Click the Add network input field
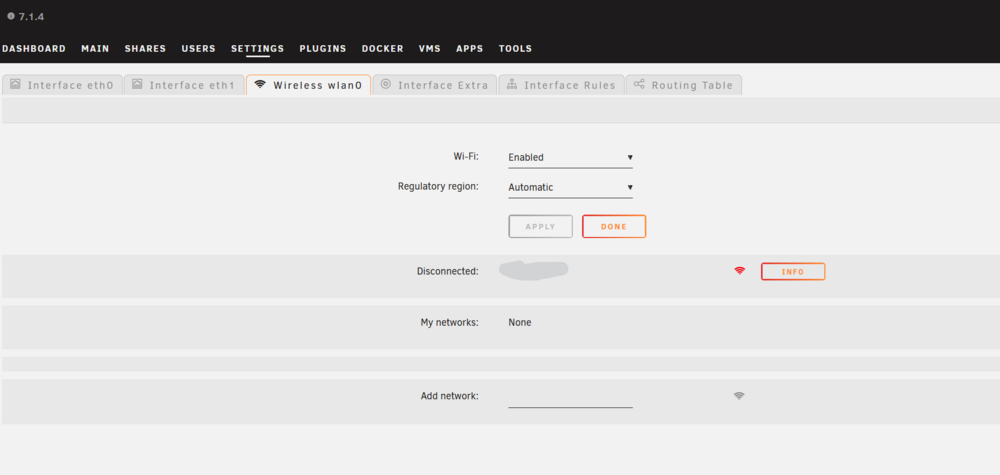The height and width of the screenshot is (475, 1000). tap(570, 397)
